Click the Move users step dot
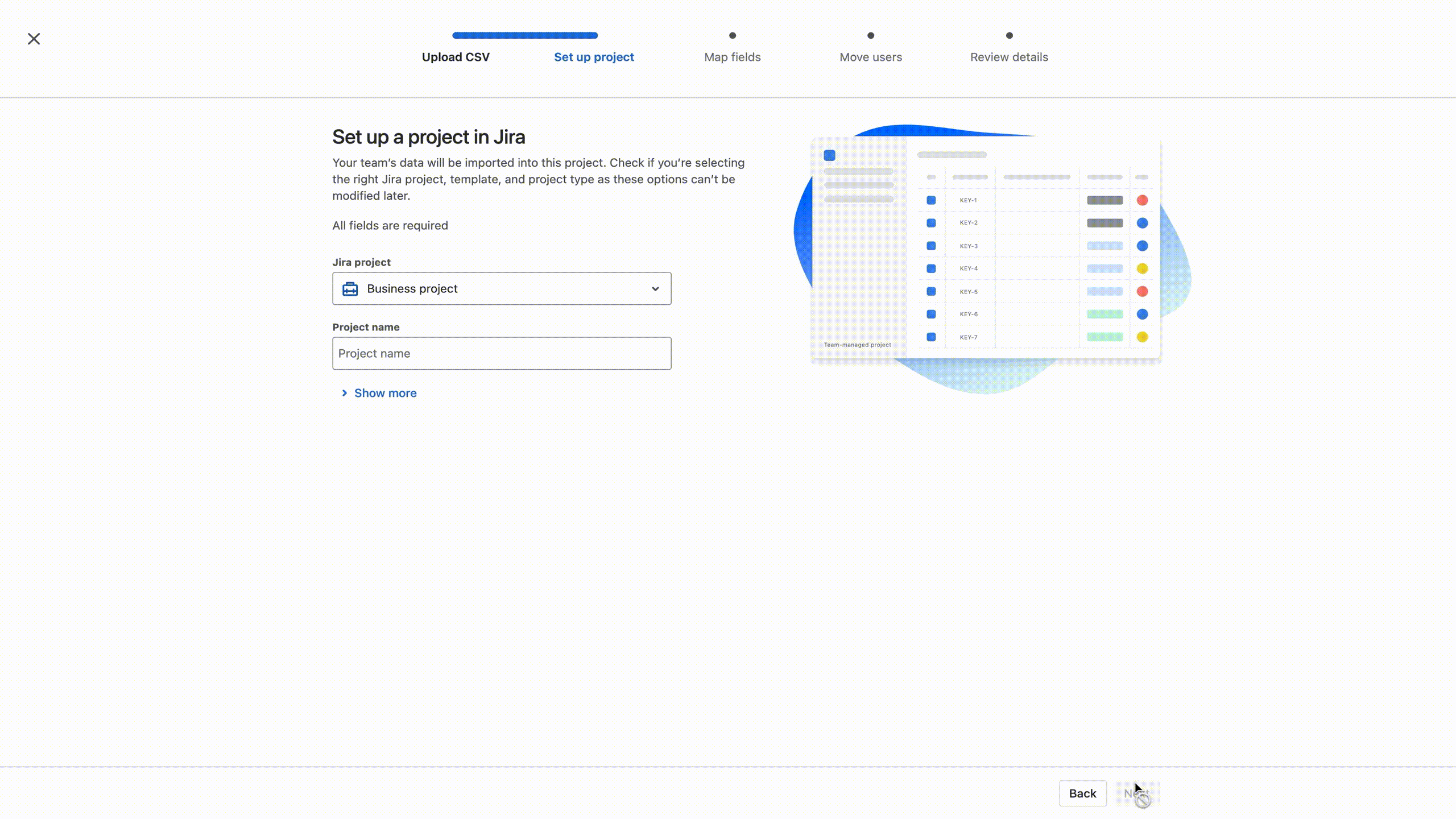Screen dimensions: 1456x819 [871, 35]
